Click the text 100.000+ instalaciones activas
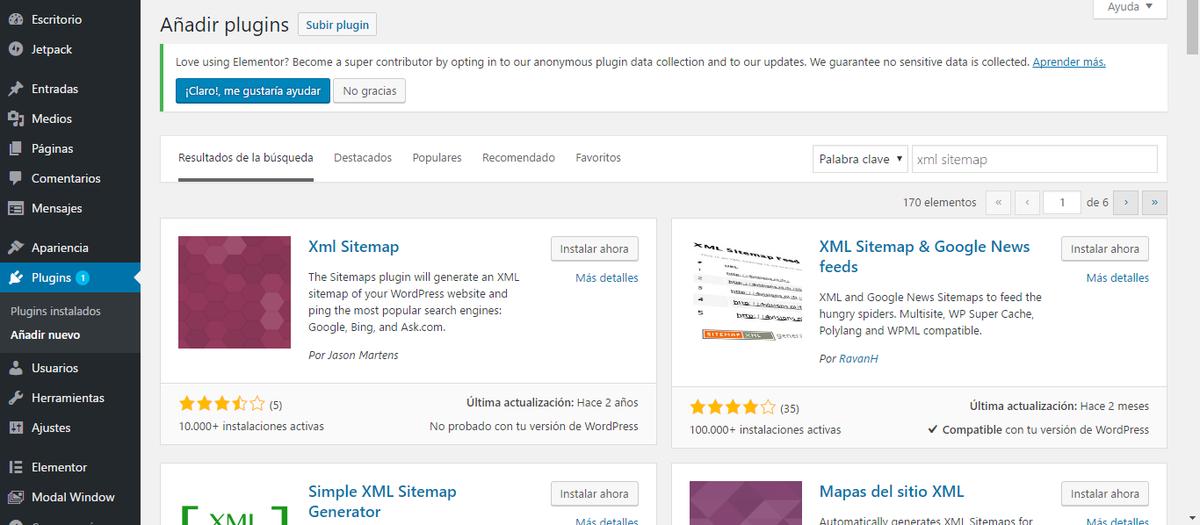The height and width of the screenshot is (525, 1200). [765, 430]
